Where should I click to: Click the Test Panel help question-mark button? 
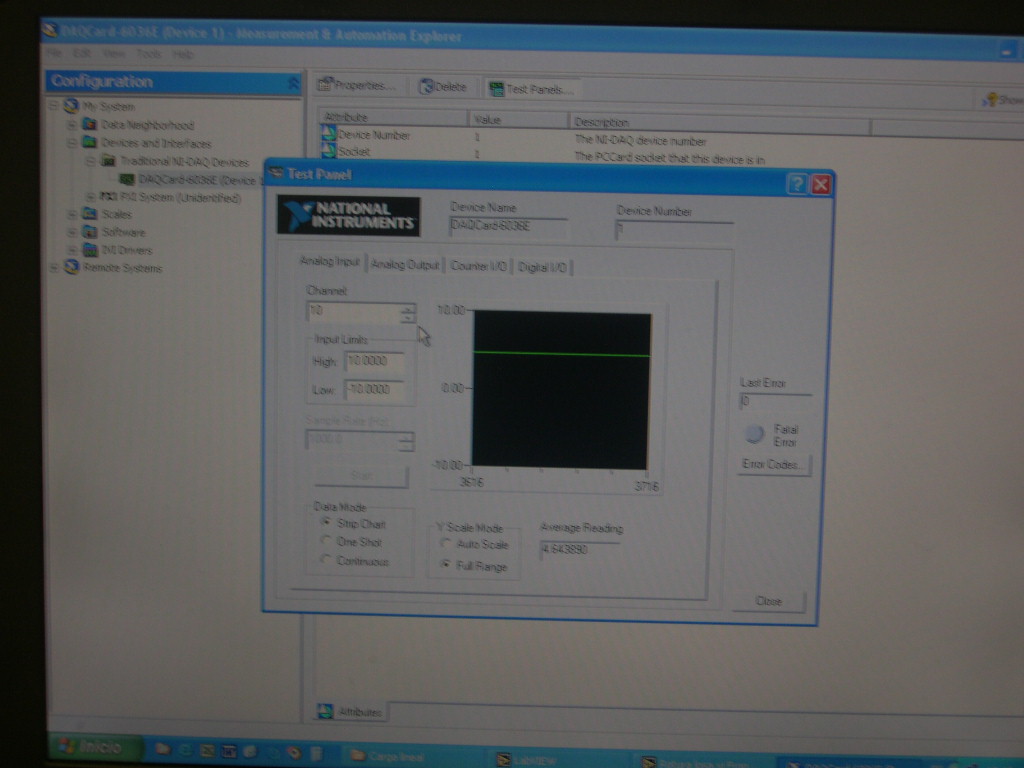797,184
